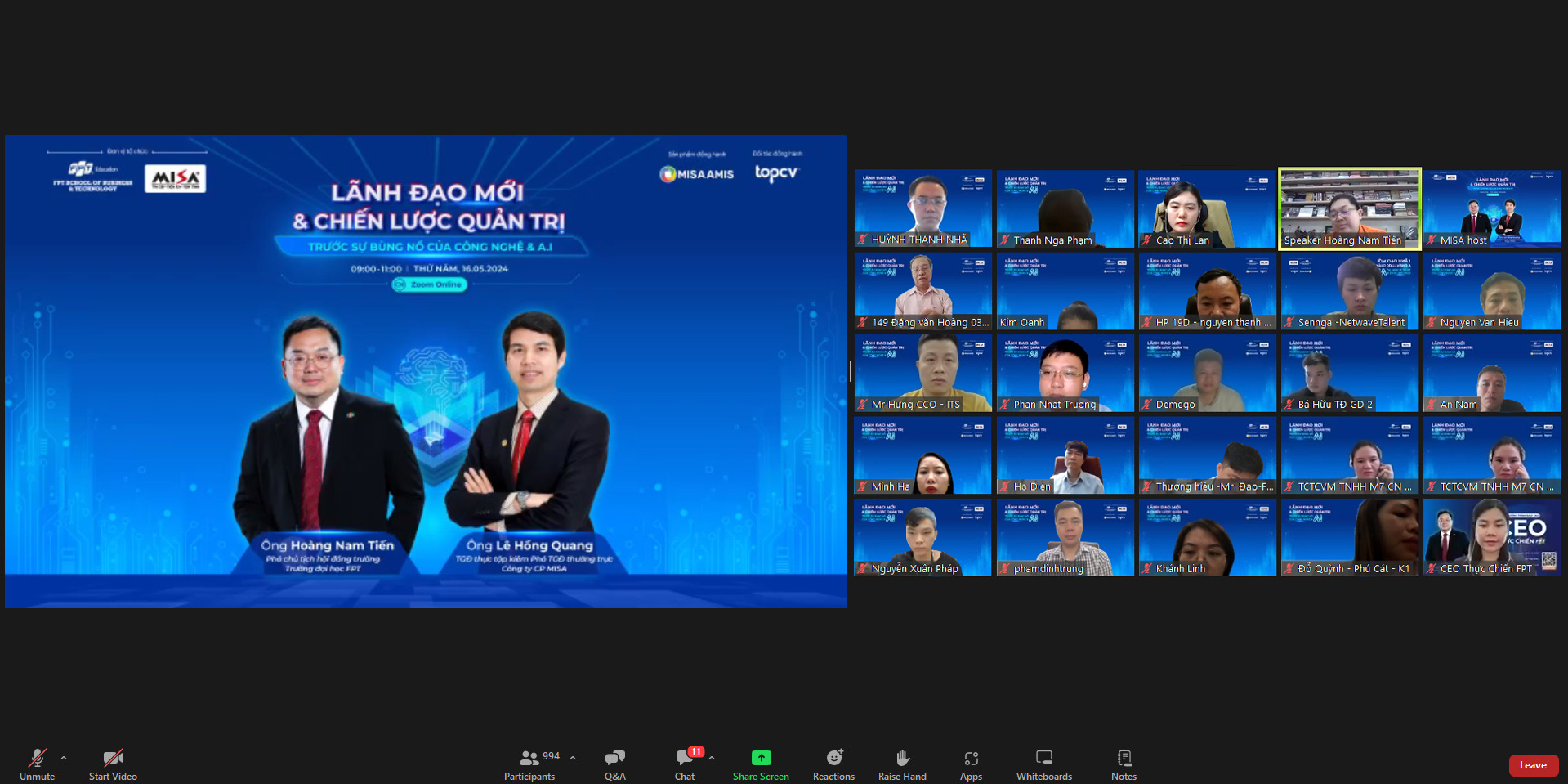Select Thương hiệu -Mr. Đạo tile

tap(1208, 455)
